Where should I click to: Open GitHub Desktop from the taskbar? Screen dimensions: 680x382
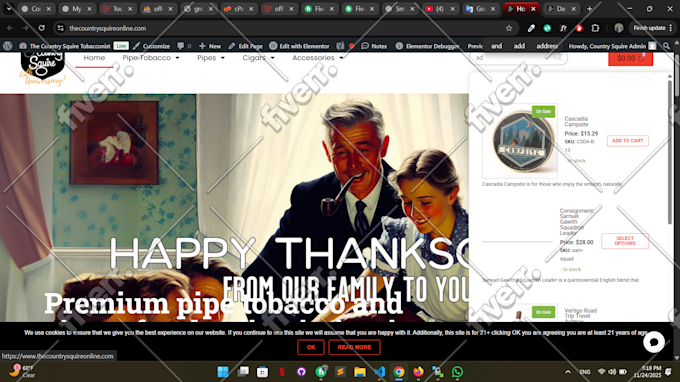pos(301,372)
